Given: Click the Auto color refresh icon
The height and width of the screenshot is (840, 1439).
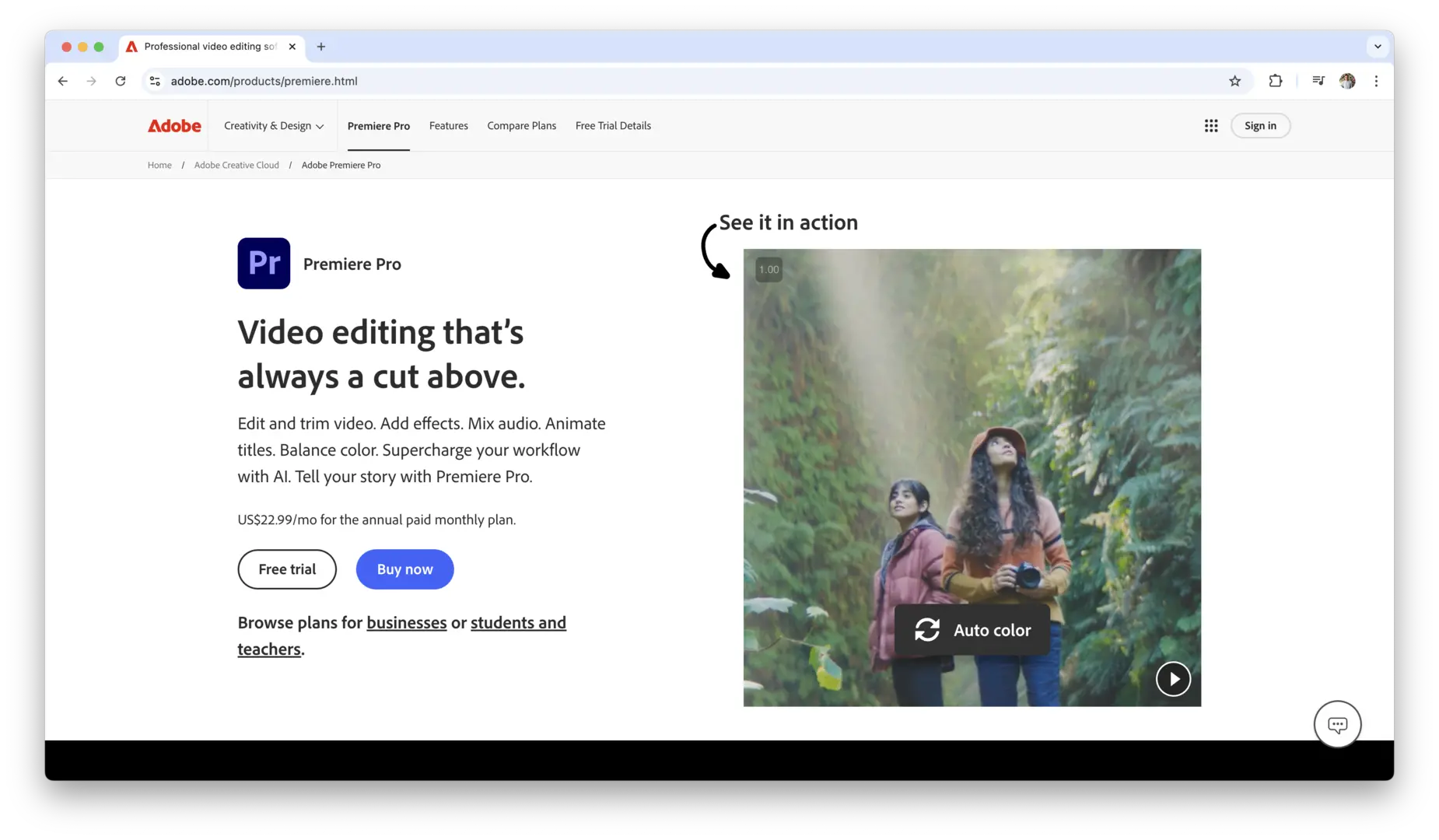Looking at the screenshot, I should [927, 630].
